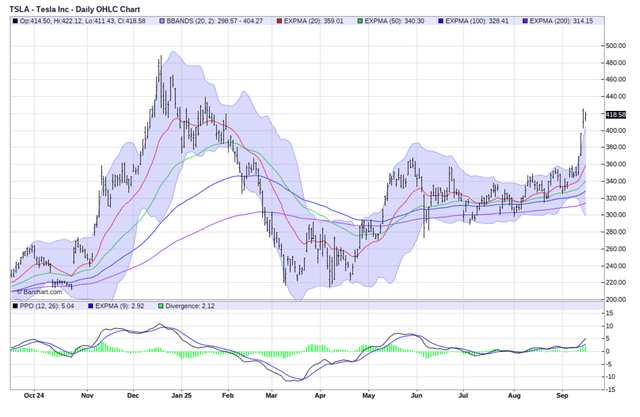Click the 'Mar' date axis label
Screen dimensions: 640x417
[271, 396]
